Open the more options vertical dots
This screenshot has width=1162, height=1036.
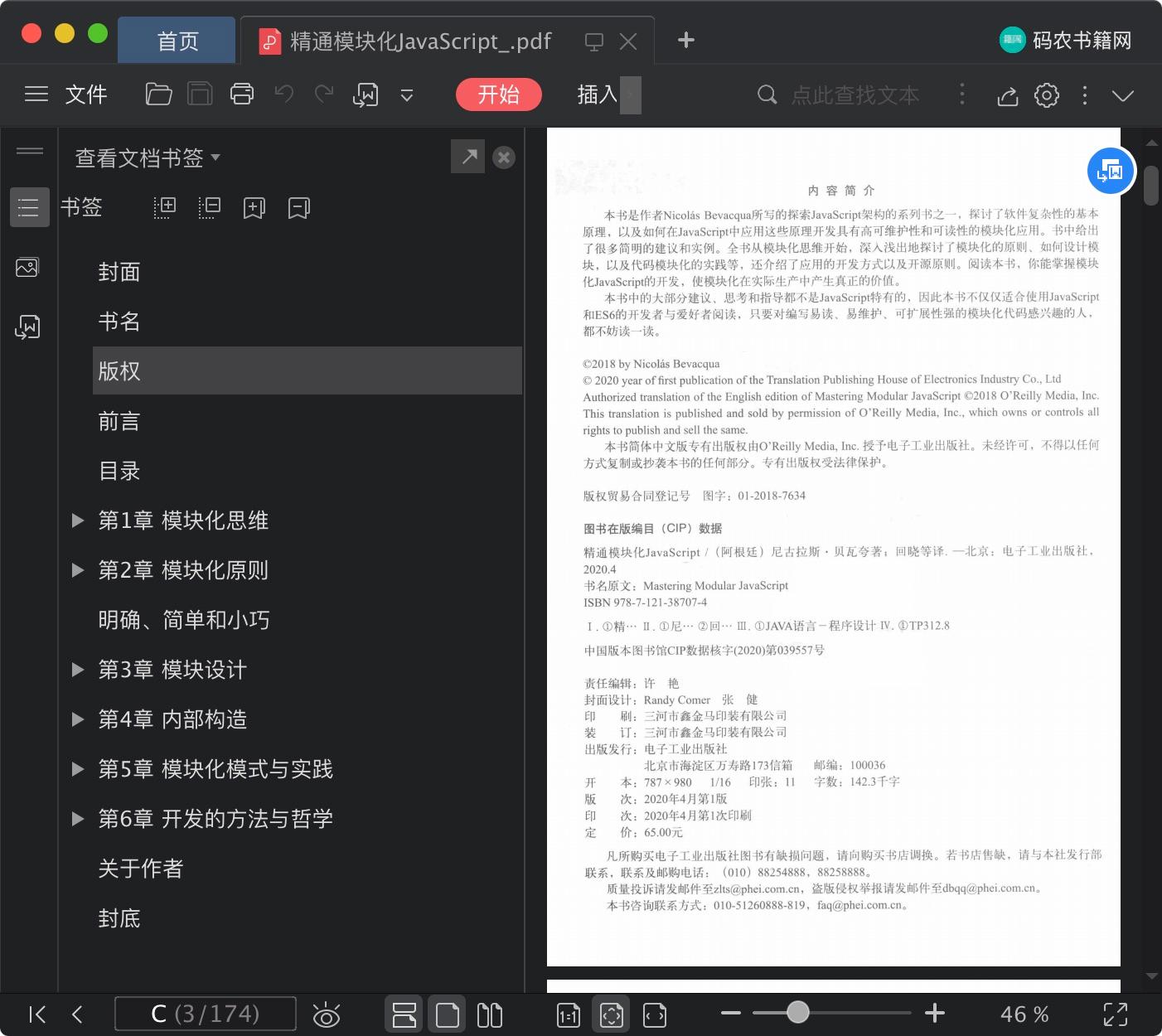[x=1085, y=95]
